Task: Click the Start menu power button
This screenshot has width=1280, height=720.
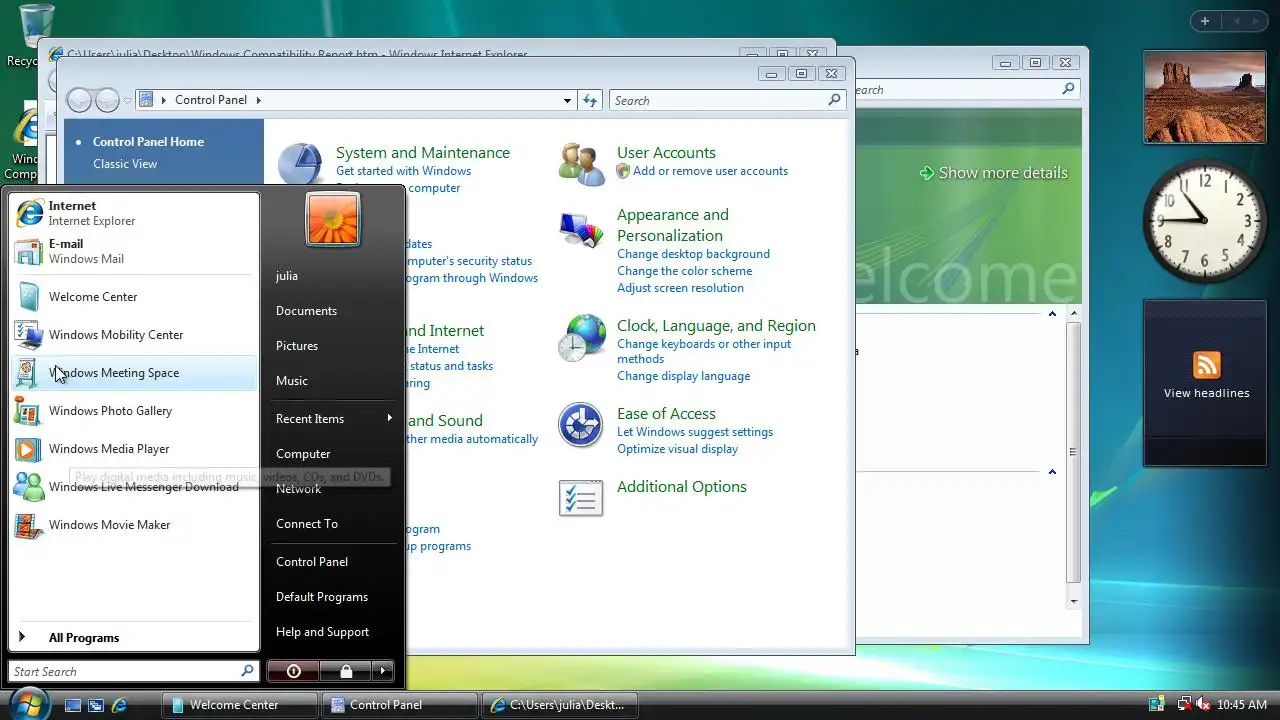Action: click(294, 671)
